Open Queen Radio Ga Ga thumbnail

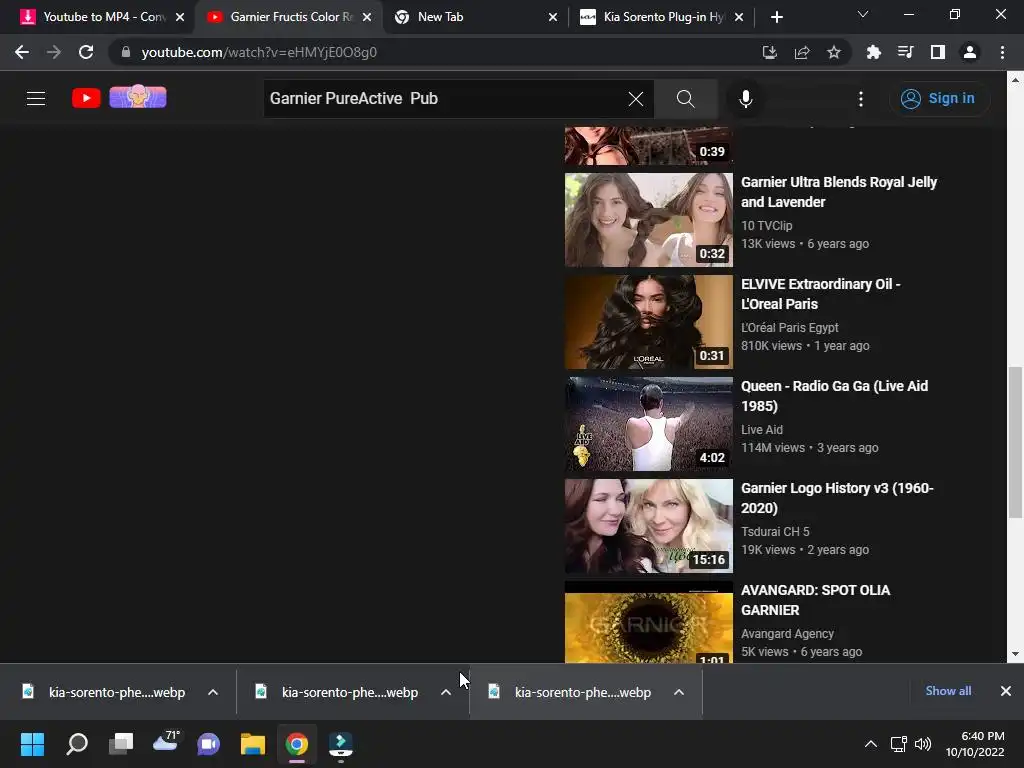click(648, 423)
